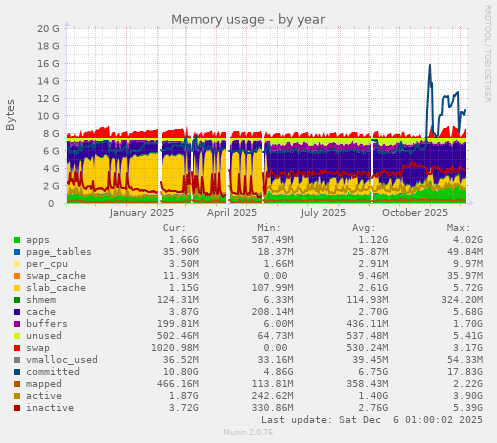This screenshot has height=443, width=497.
Task: Click the 'swap_cache' legend label
Action: tap(56, 276)
